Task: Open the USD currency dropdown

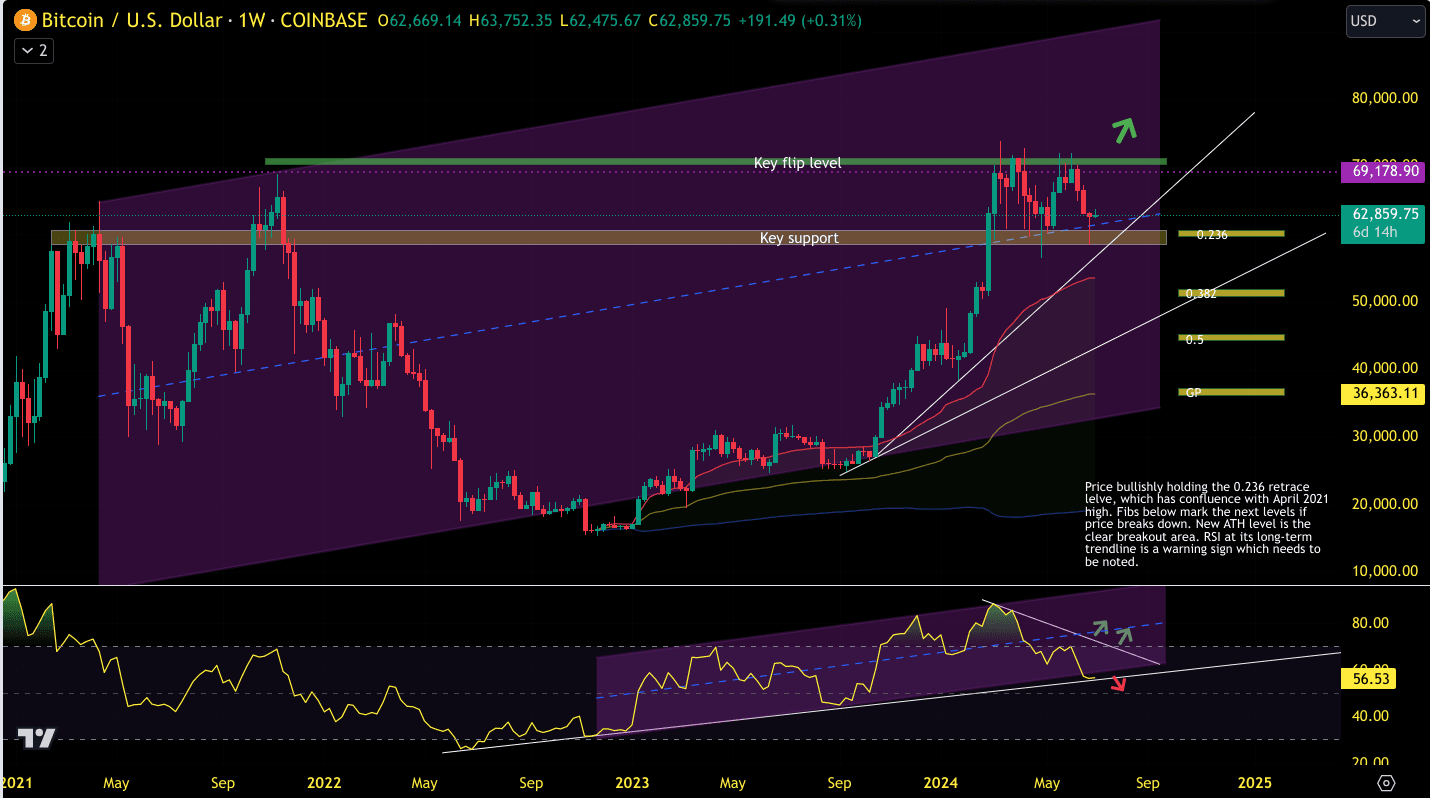Action: click(1385, 20)
